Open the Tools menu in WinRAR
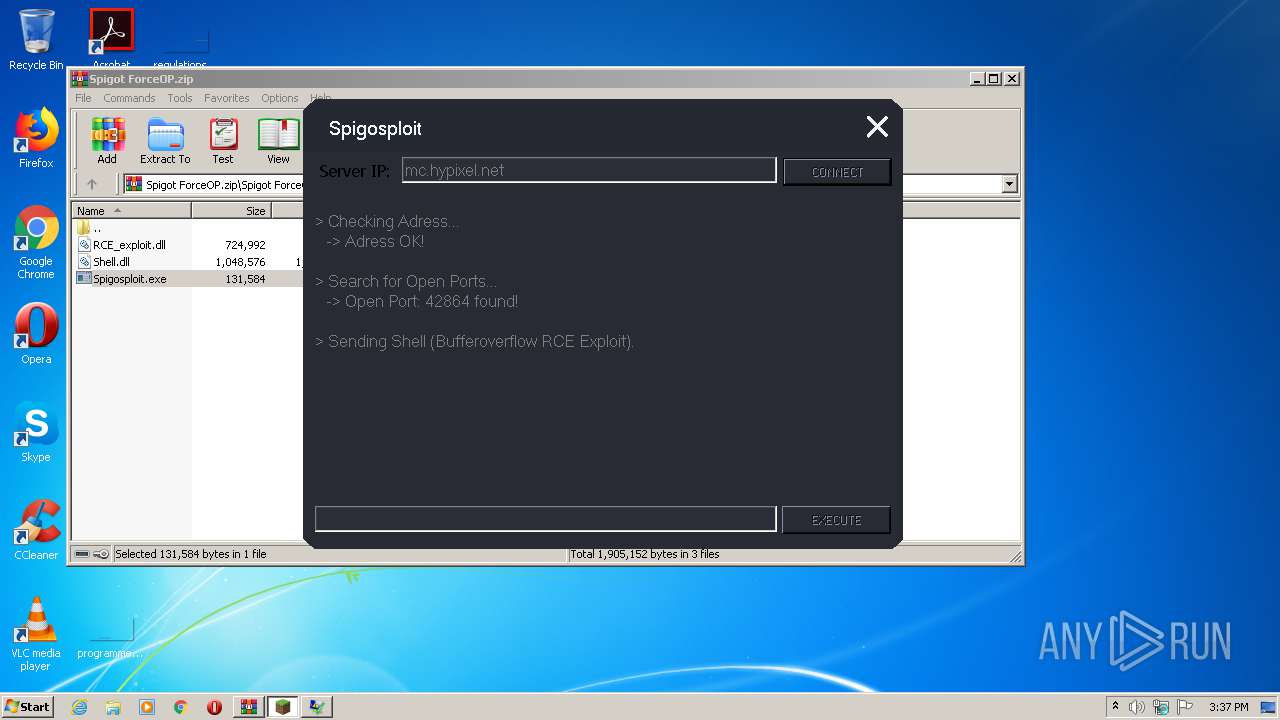This screenshot has height=720, width=1280. pos(180,98)
